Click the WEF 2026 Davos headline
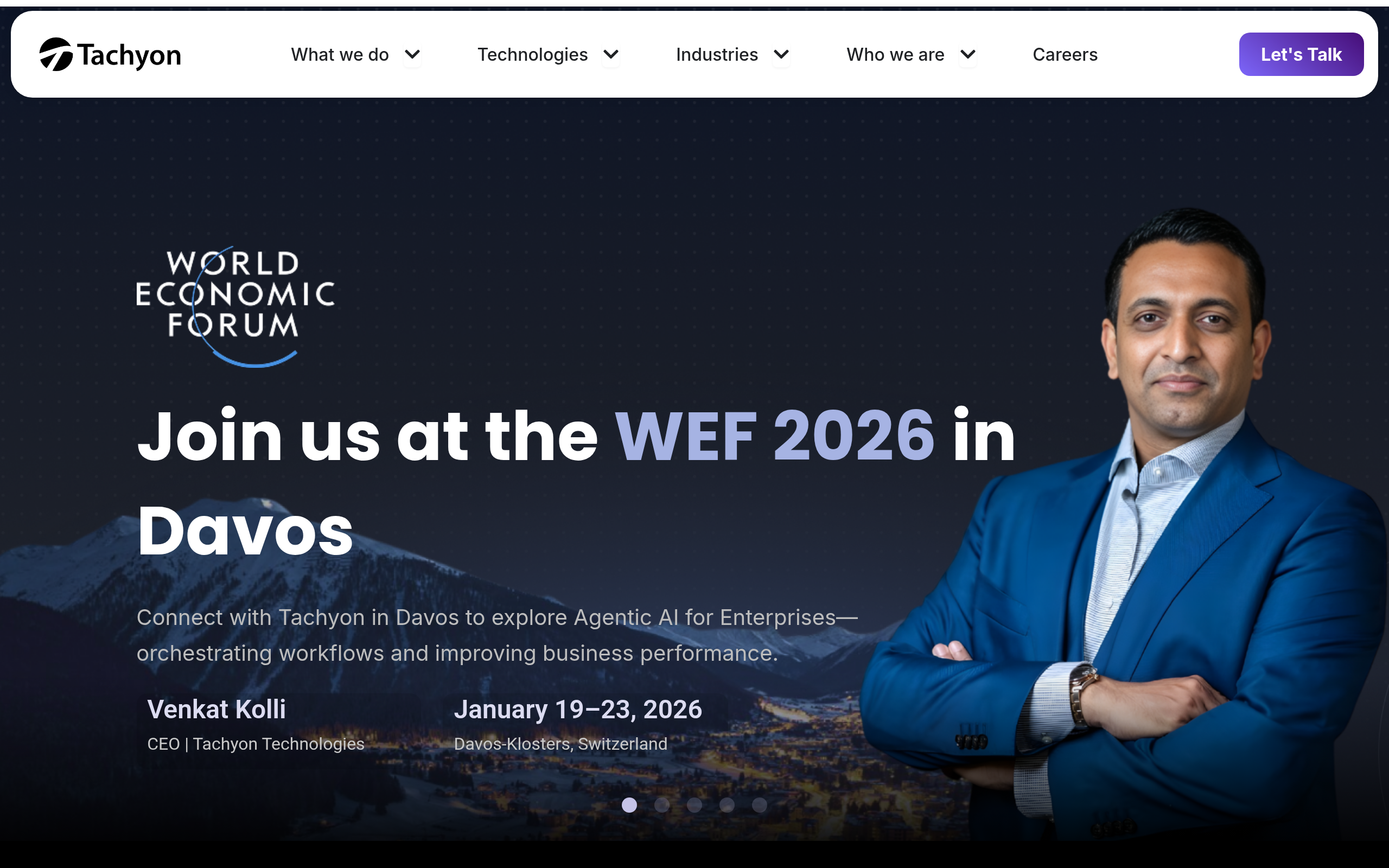The height and width of the screenshot is (868, 1389). [576, 483]
